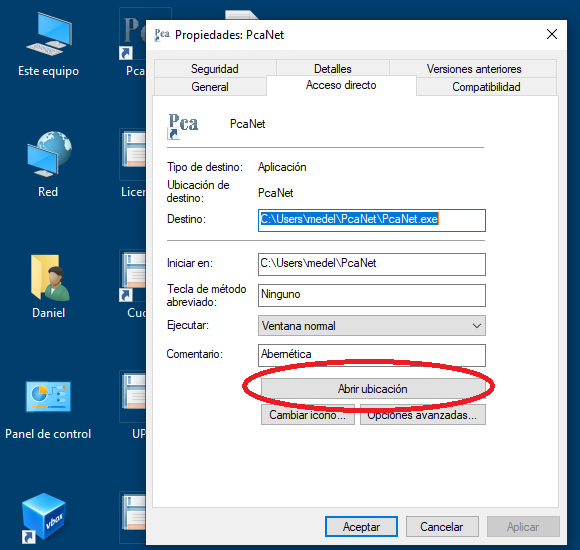Select the partially hidden Pca desktop shortcut
Image resolution: width=580 pixels, height=550 pixels.
(x=133, y=43)
